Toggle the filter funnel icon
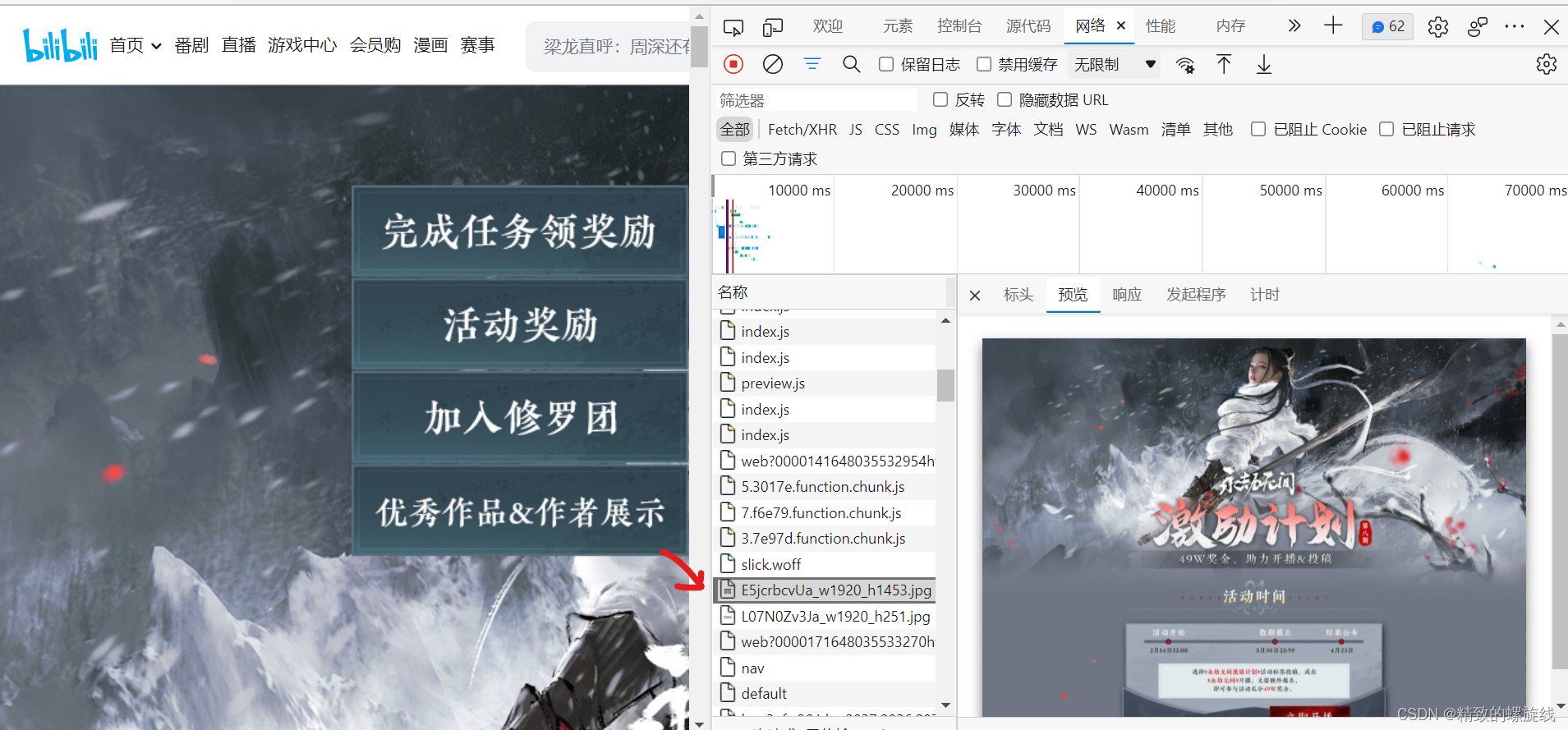This screenshot has height=730, width=1568. (812, 64)
